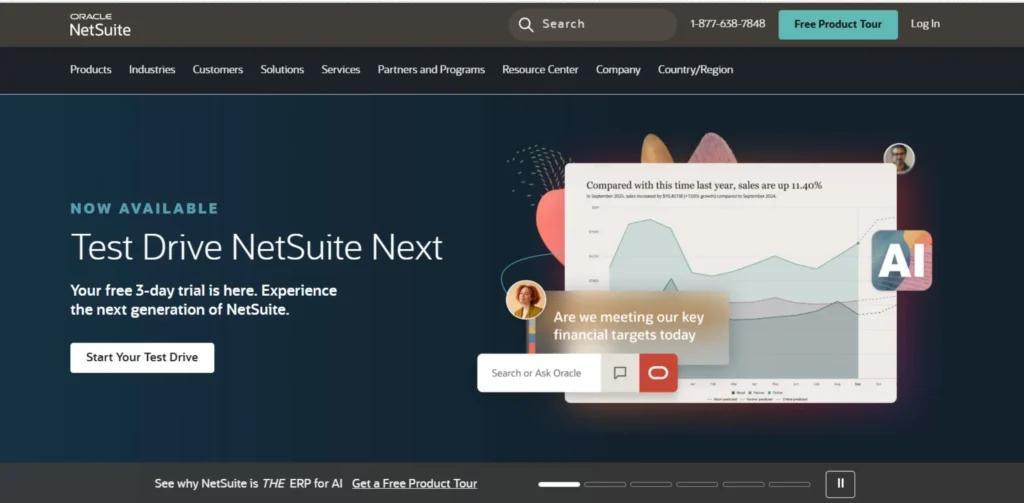Click the Search or Ask Oracle box

click(539, 373)
